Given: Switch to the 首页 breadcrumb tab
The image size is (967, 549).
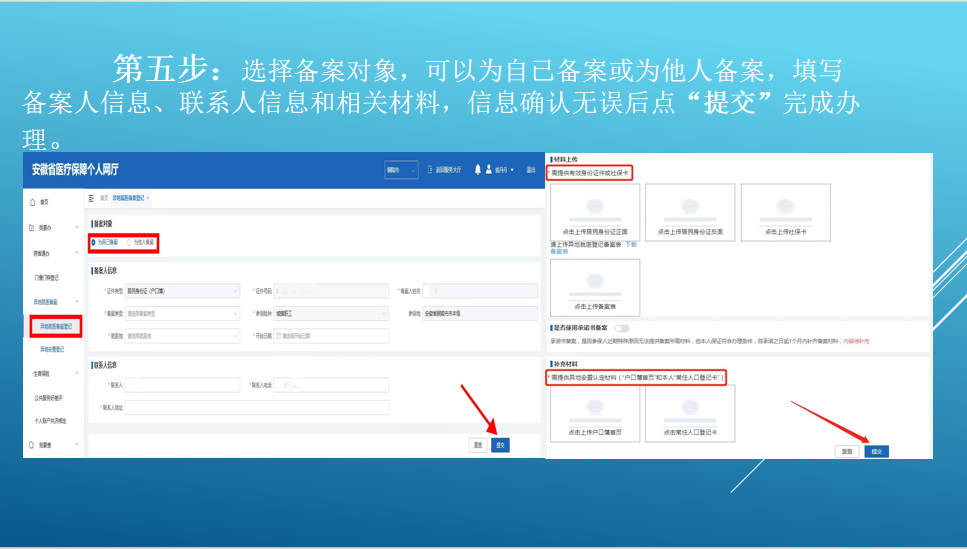Looking at the screenshot, I should click(x=104, y=198).
